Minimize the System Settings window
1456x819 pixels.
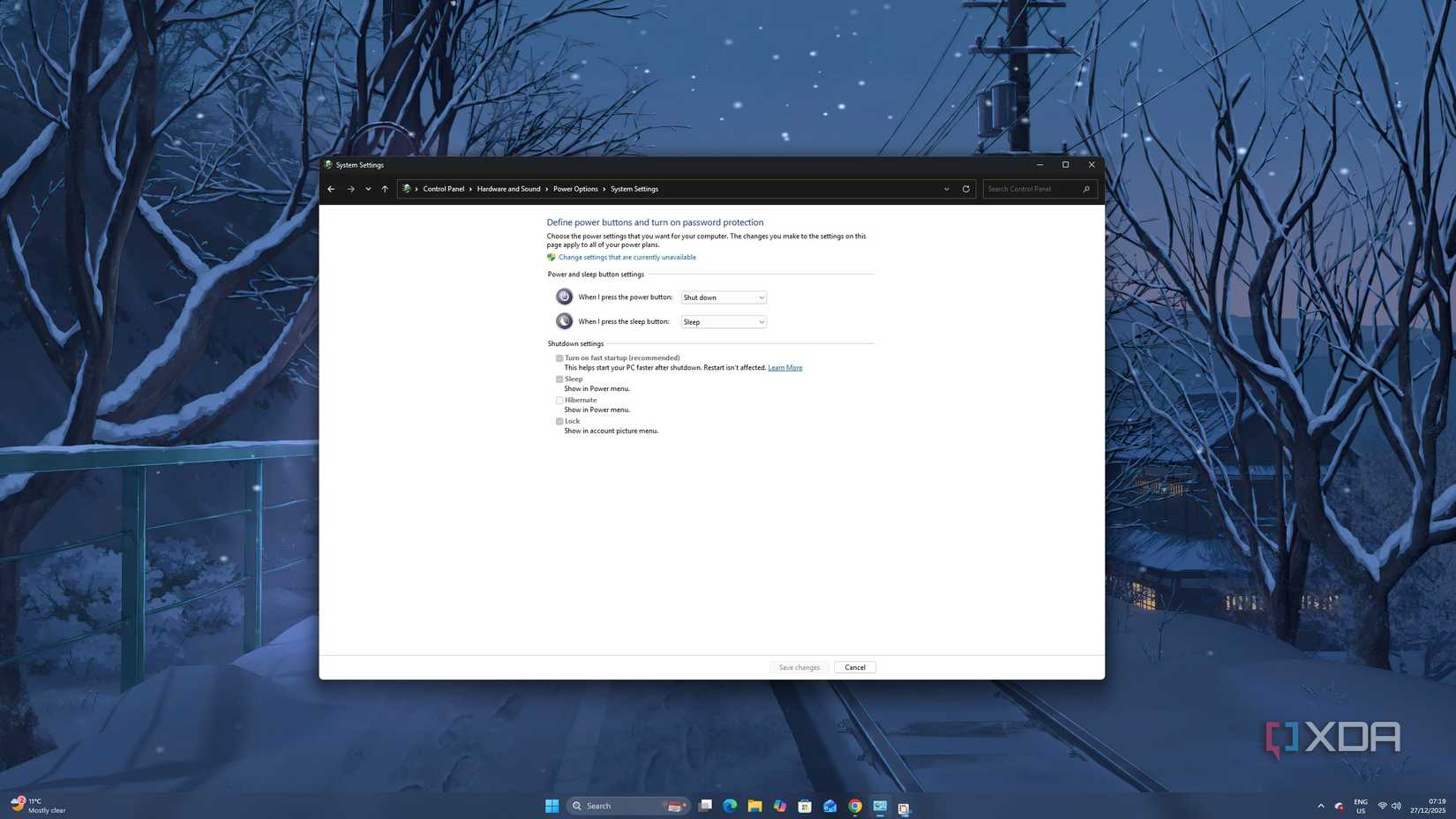coord(1039,165)
